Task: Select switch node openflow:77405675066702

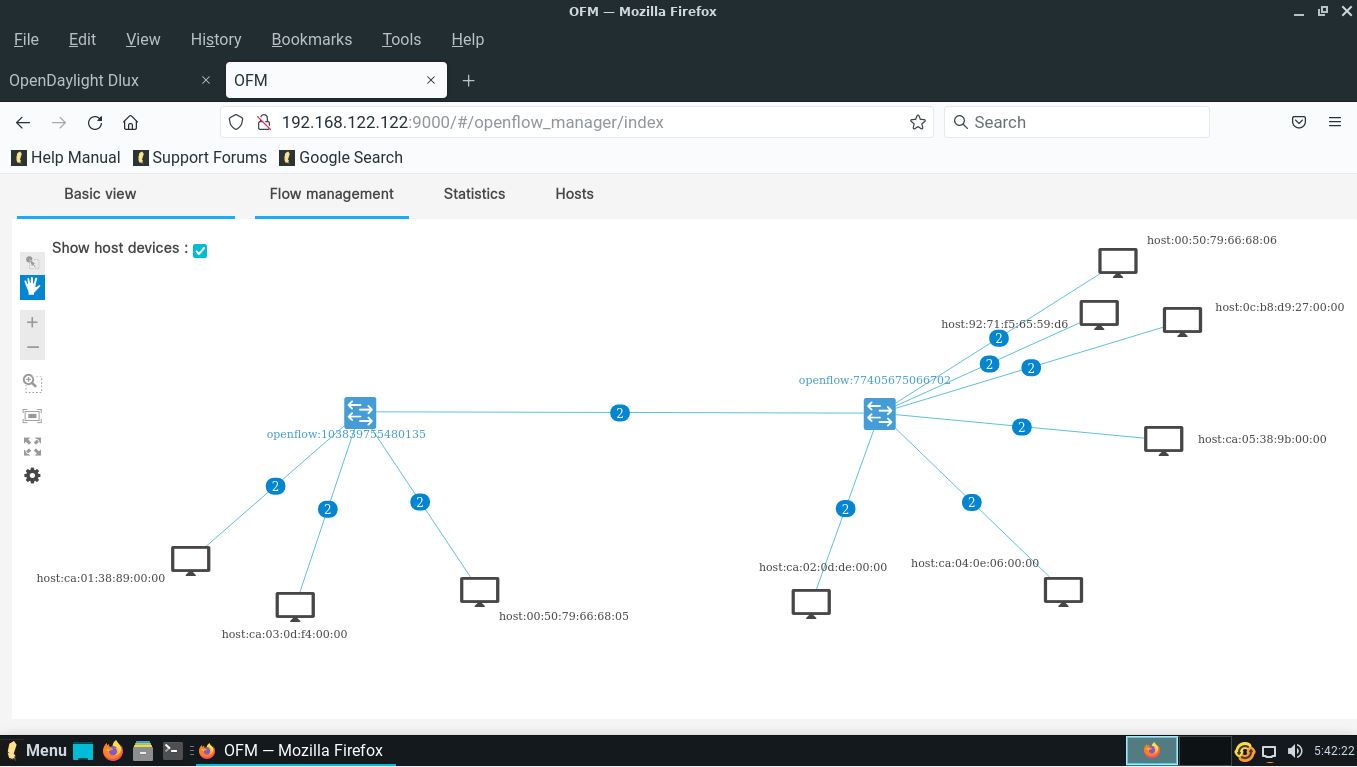Action: coord(879,413)
